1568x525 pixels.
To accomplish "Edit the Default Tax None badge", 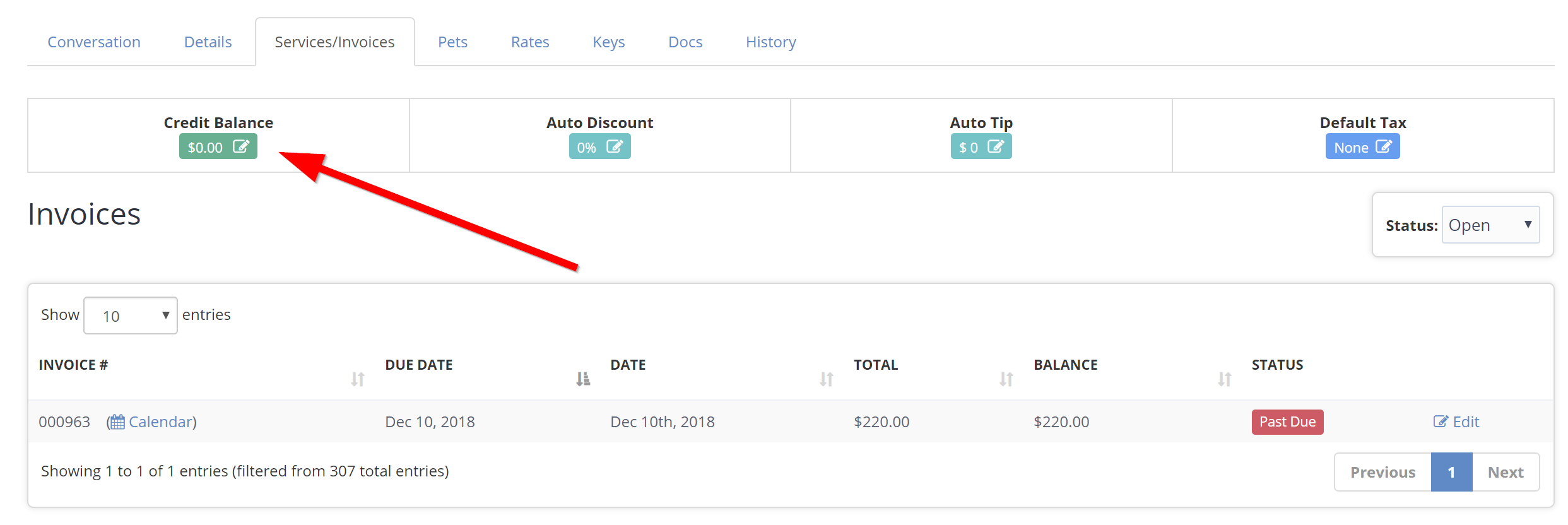I will [x=1362, y=146].
